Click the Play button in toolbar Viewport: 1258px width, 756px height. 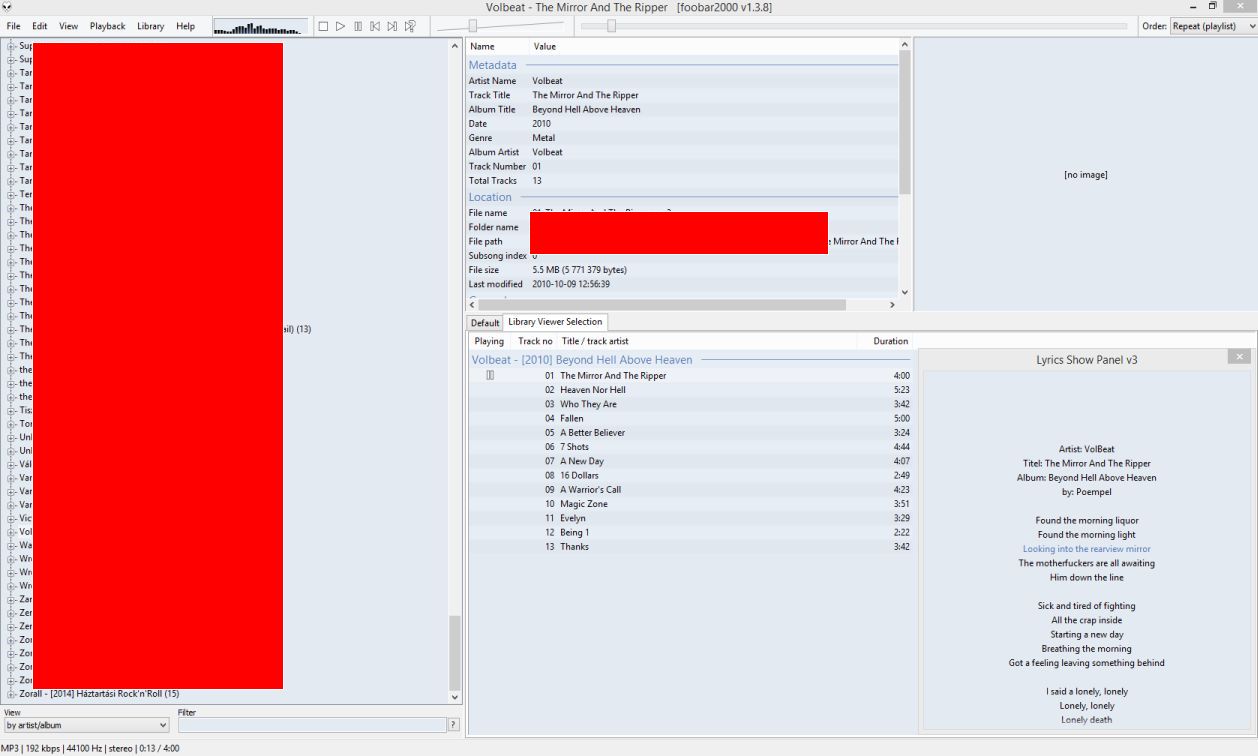pos(340,26)
